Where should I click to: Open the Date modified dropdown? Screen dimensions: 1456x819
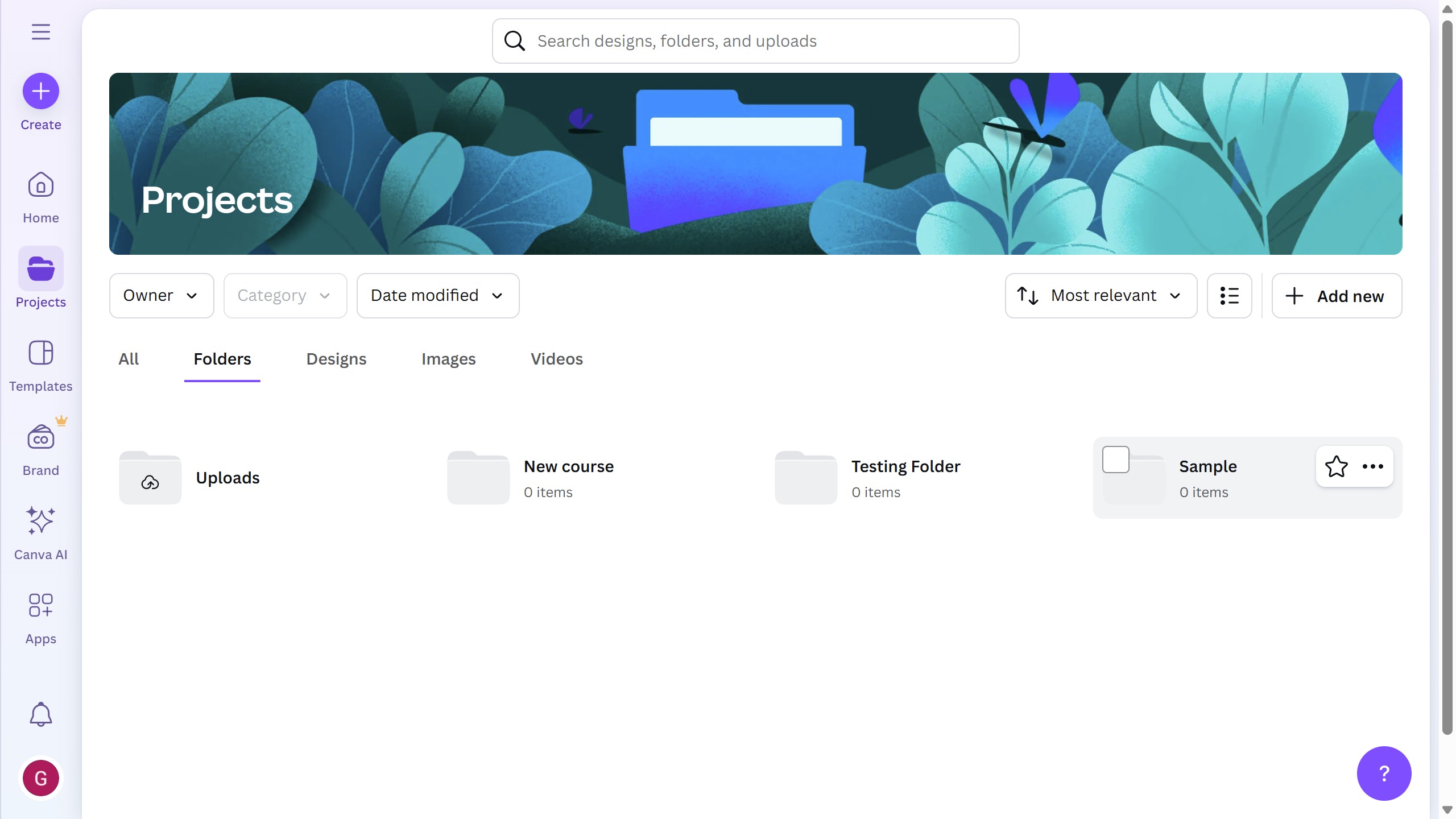pos(437,296)
